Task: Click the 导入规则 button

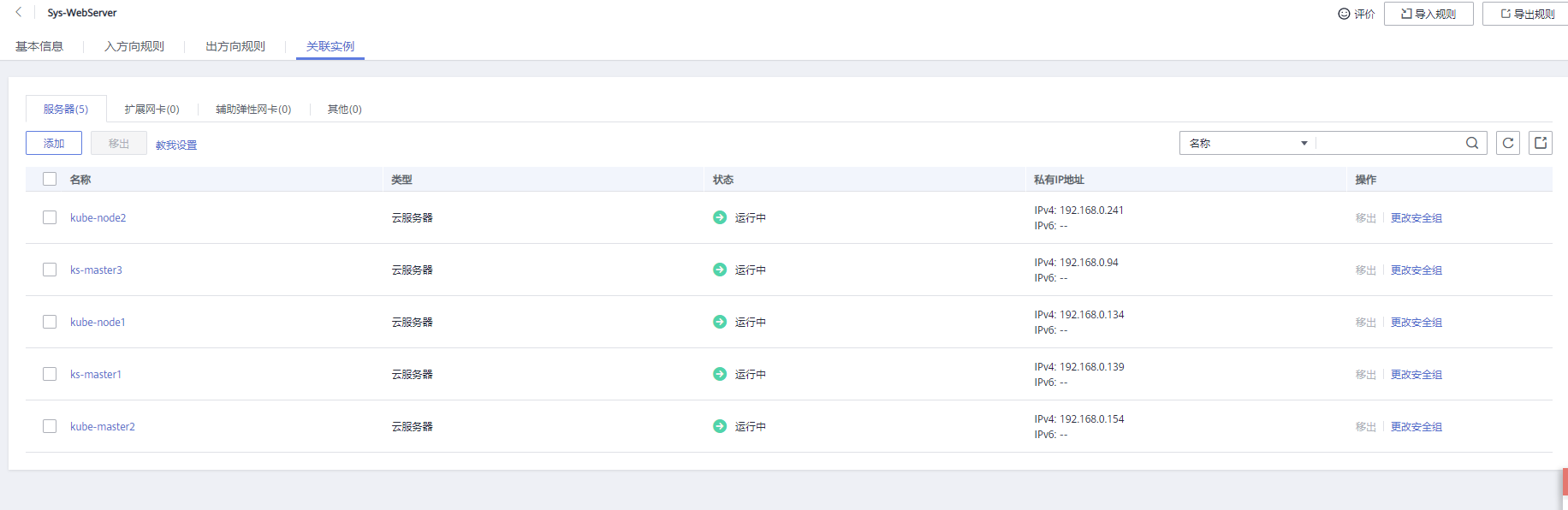Action: point(1428,14)
